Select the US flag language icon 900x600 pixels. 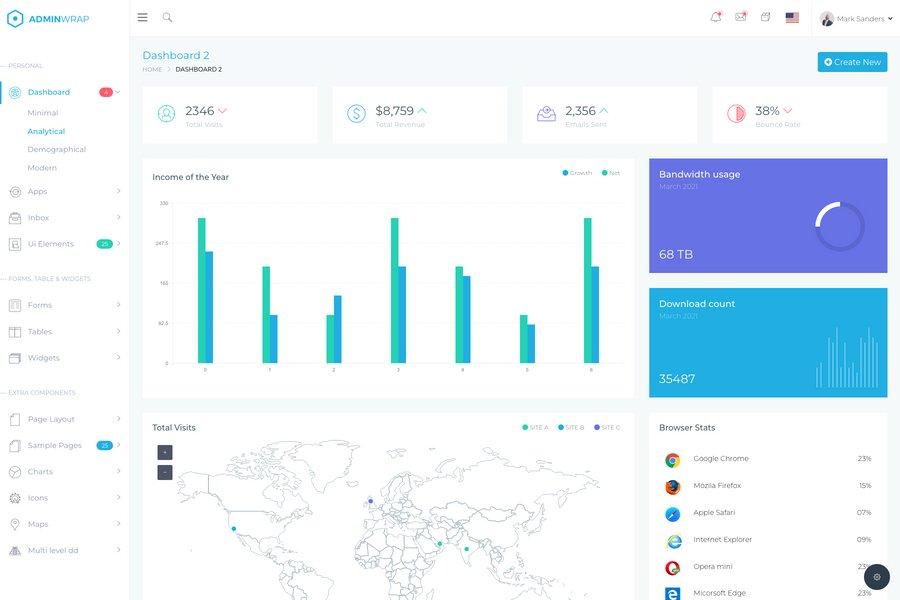(789, 16)
